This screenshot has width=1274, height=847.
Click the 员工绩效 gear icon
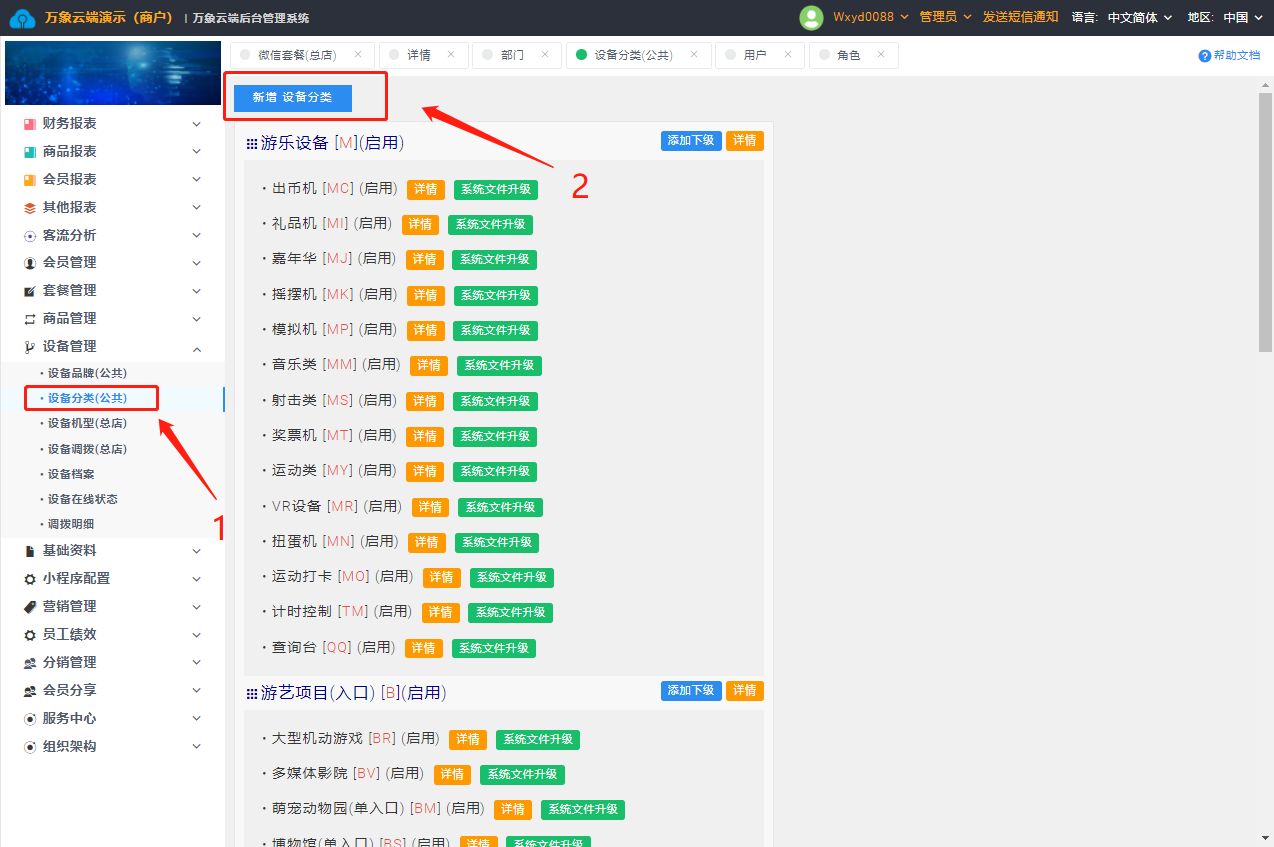[30, 635]
